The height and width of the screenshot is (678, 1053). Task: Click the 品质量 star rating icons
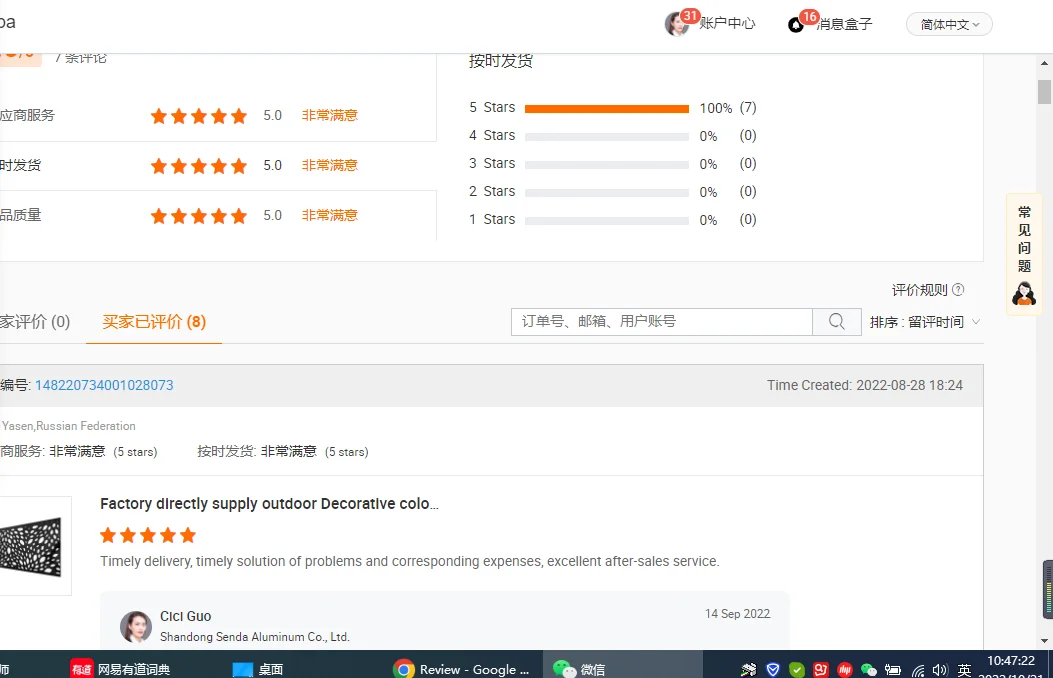[199, 216]
